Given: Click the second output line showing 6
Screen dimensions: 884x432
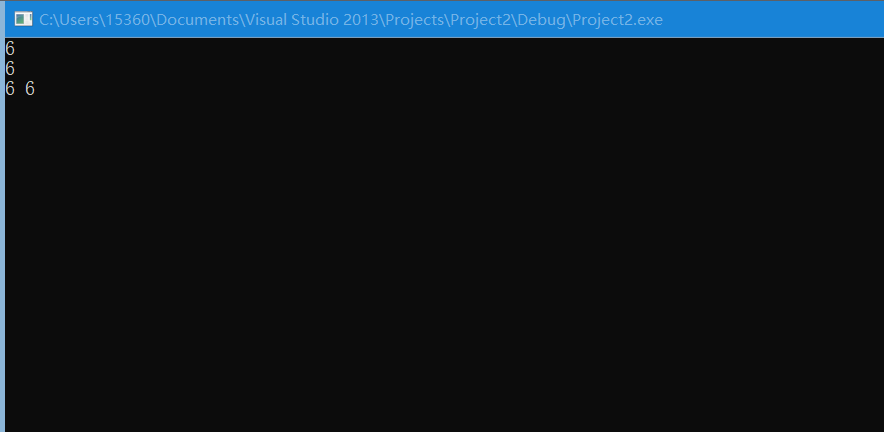Looking at the screenshot, I should [10, 69].
